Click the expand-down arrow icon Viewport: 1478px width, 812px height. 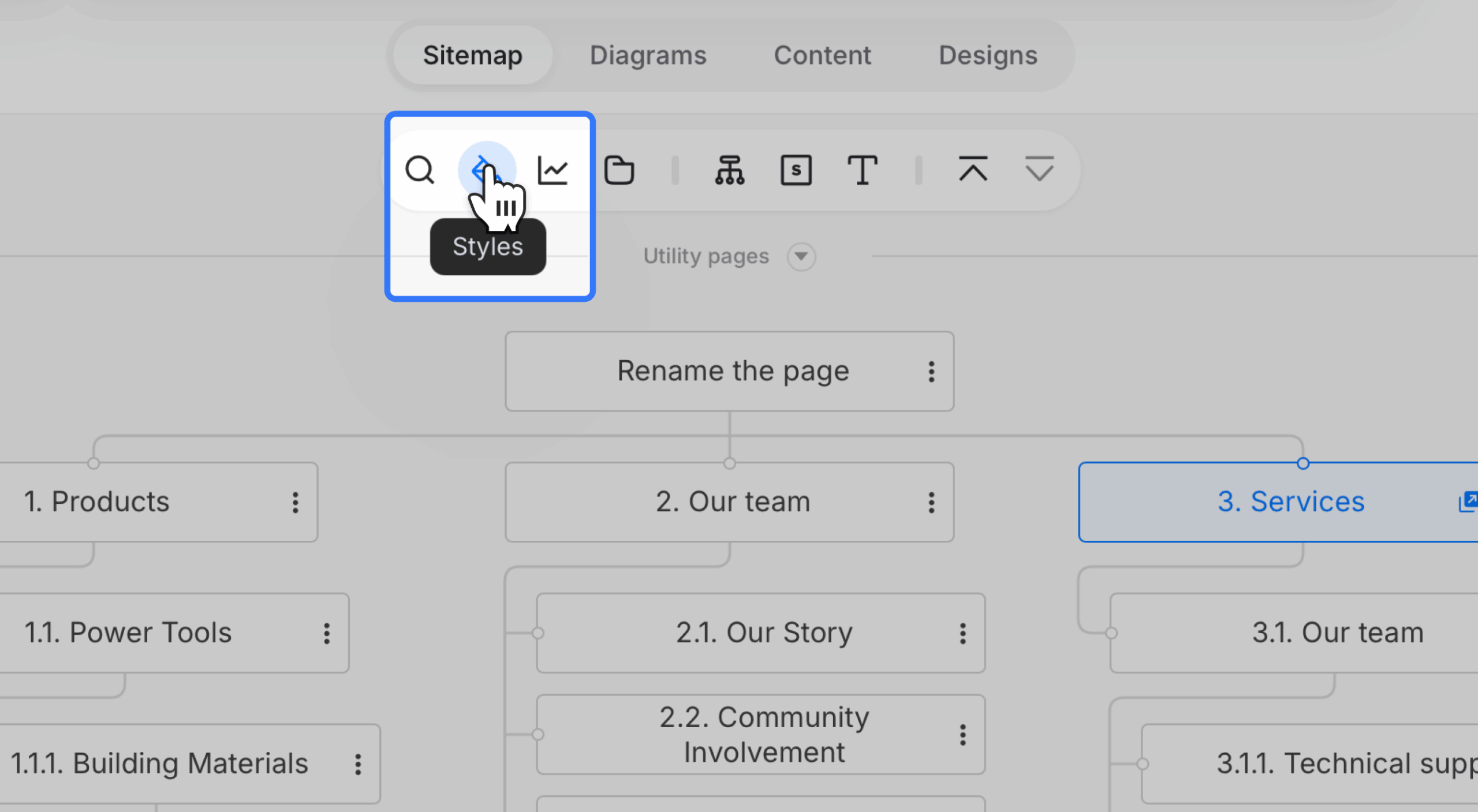point(1039,169)
